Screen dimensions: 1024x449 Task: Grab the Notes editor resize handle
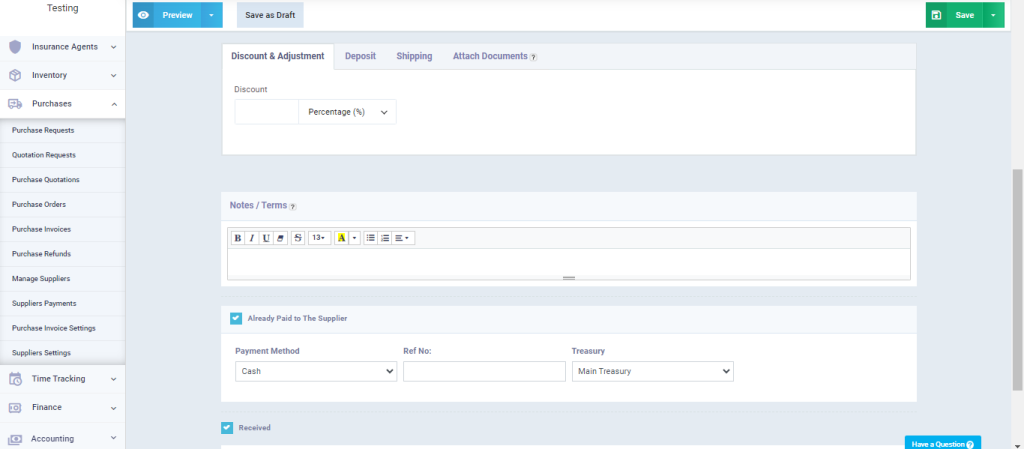click(x=569, y=278)
